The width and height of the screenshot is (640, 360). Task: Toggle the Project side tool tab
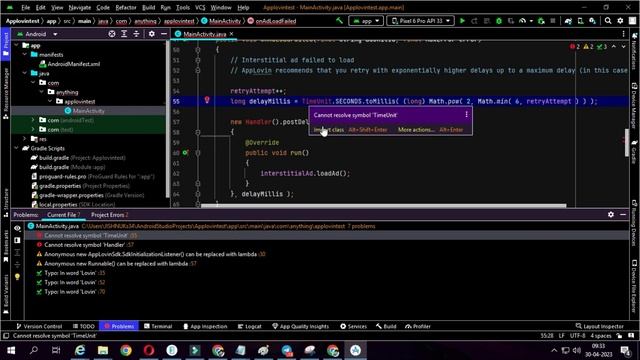[x=5, y=44]
